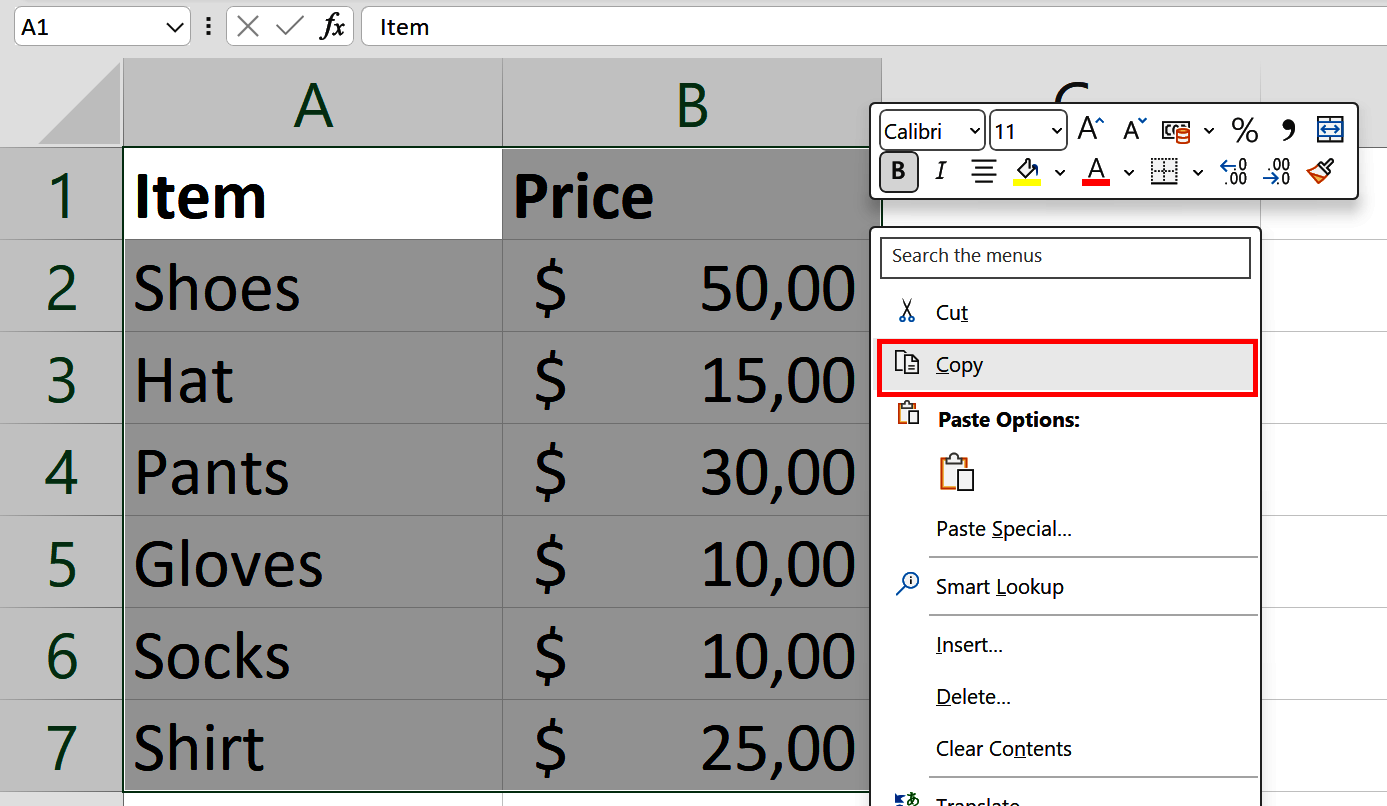Click the Increase Font Size icon
The width and height of the screenshot is (1387, 806).
[1087, 129]
